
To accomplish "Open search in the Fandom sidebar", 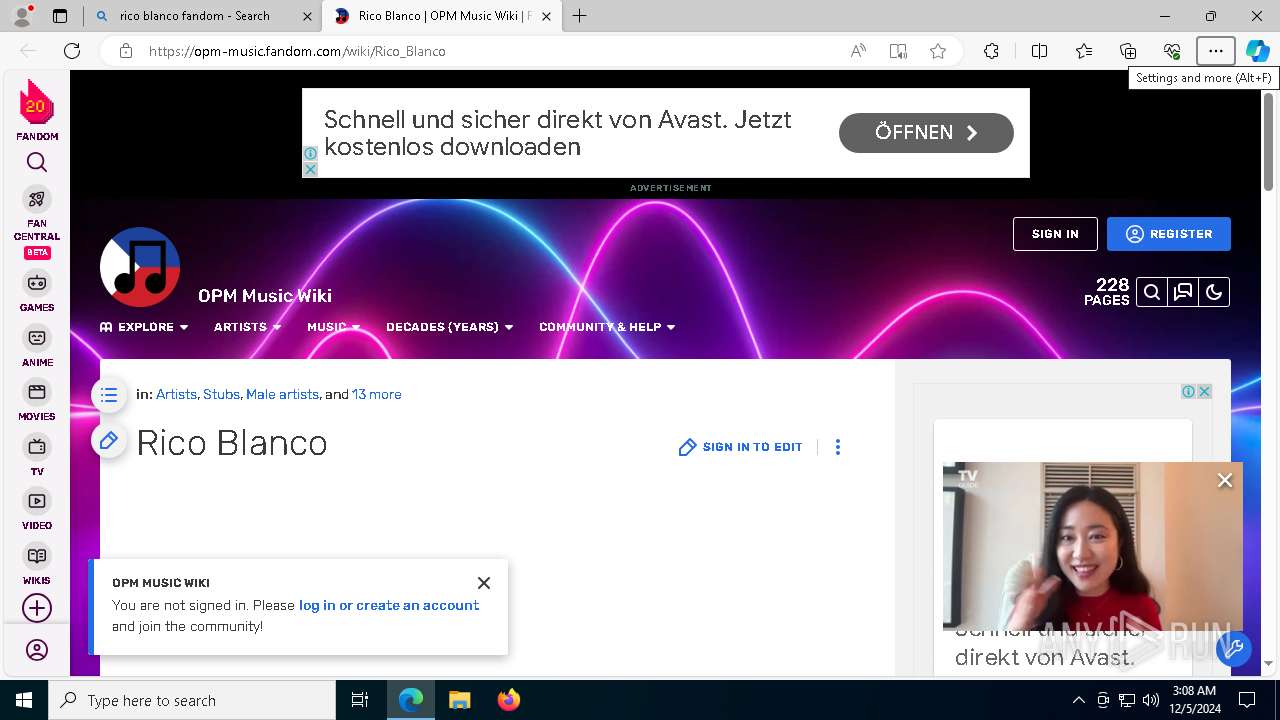I will (37, 163).
